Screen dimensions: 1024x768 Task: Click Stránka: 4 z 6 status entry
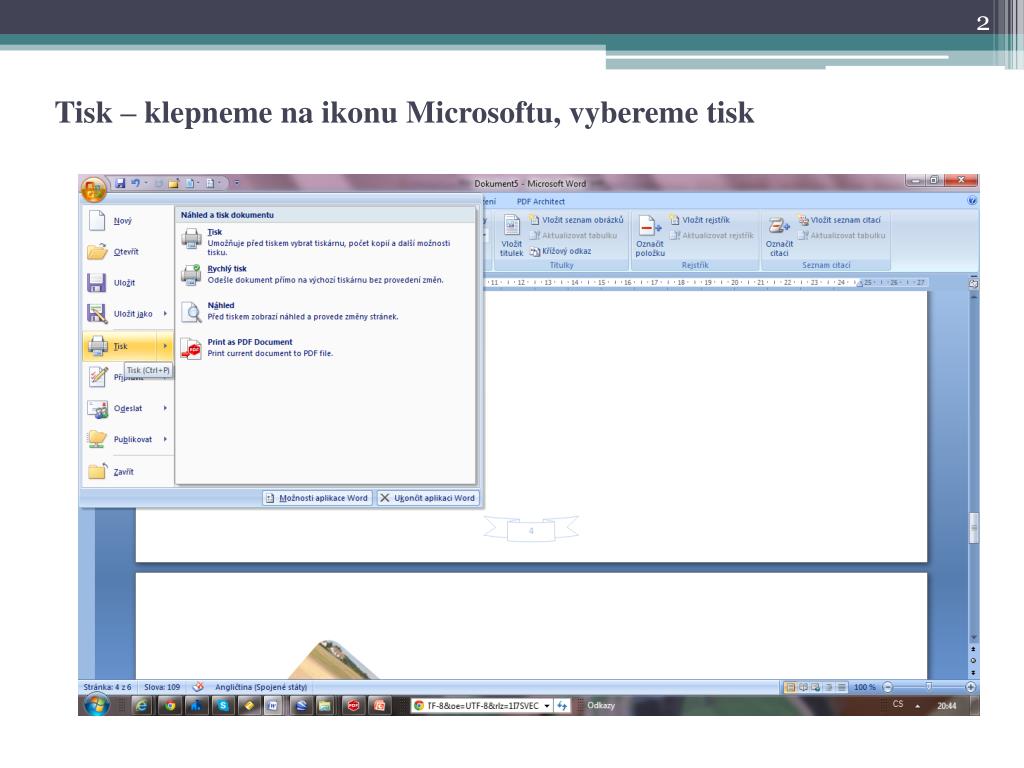pos(107,687)
